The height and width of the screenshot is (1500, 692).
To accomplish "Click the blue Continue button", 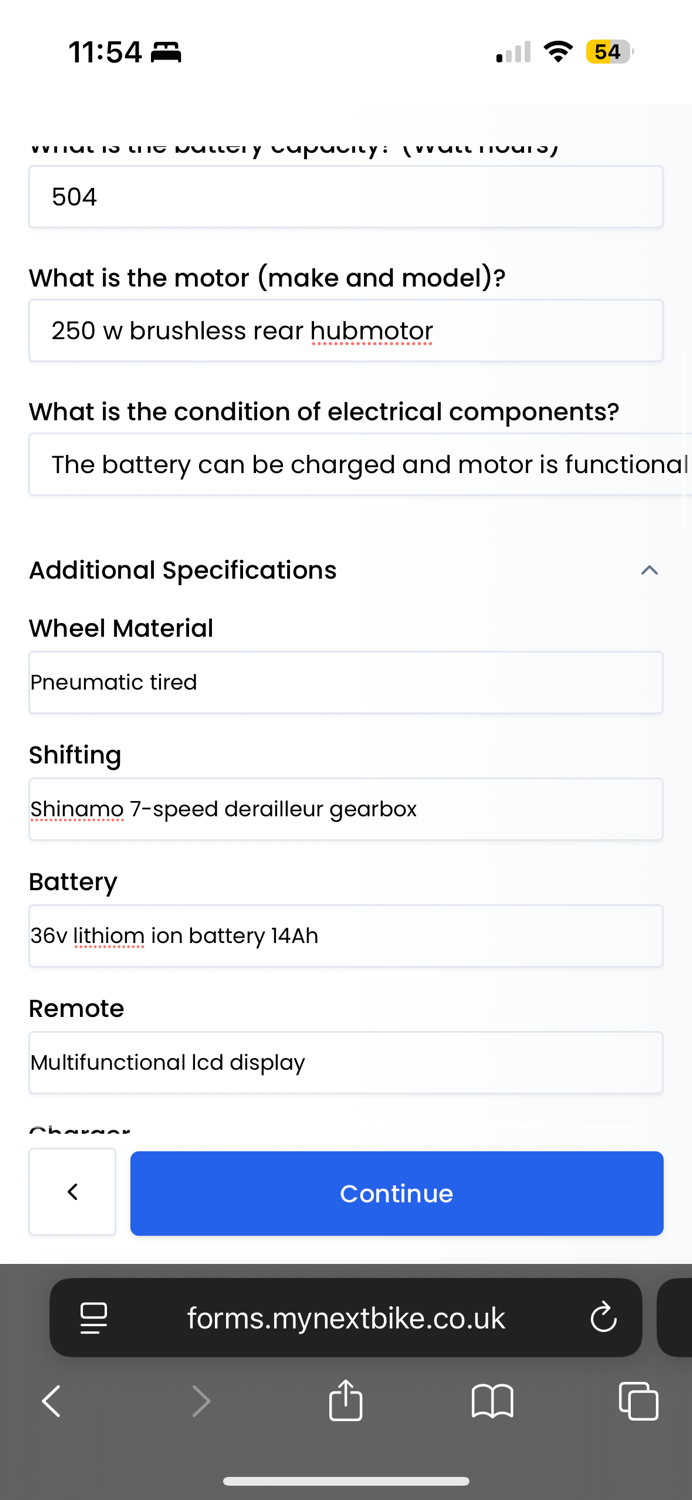I will 397,1193.
